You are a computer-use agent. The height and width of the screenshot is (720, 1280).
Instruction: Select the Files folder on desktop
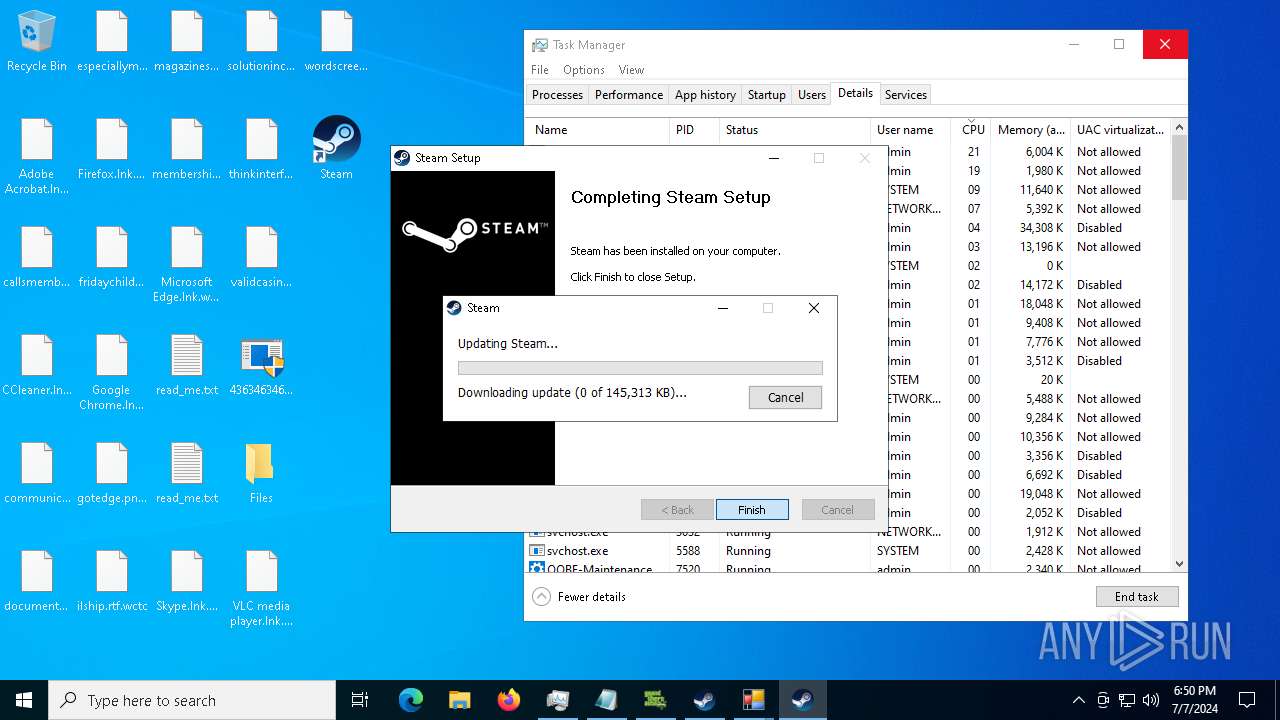(x=261, y=473)
